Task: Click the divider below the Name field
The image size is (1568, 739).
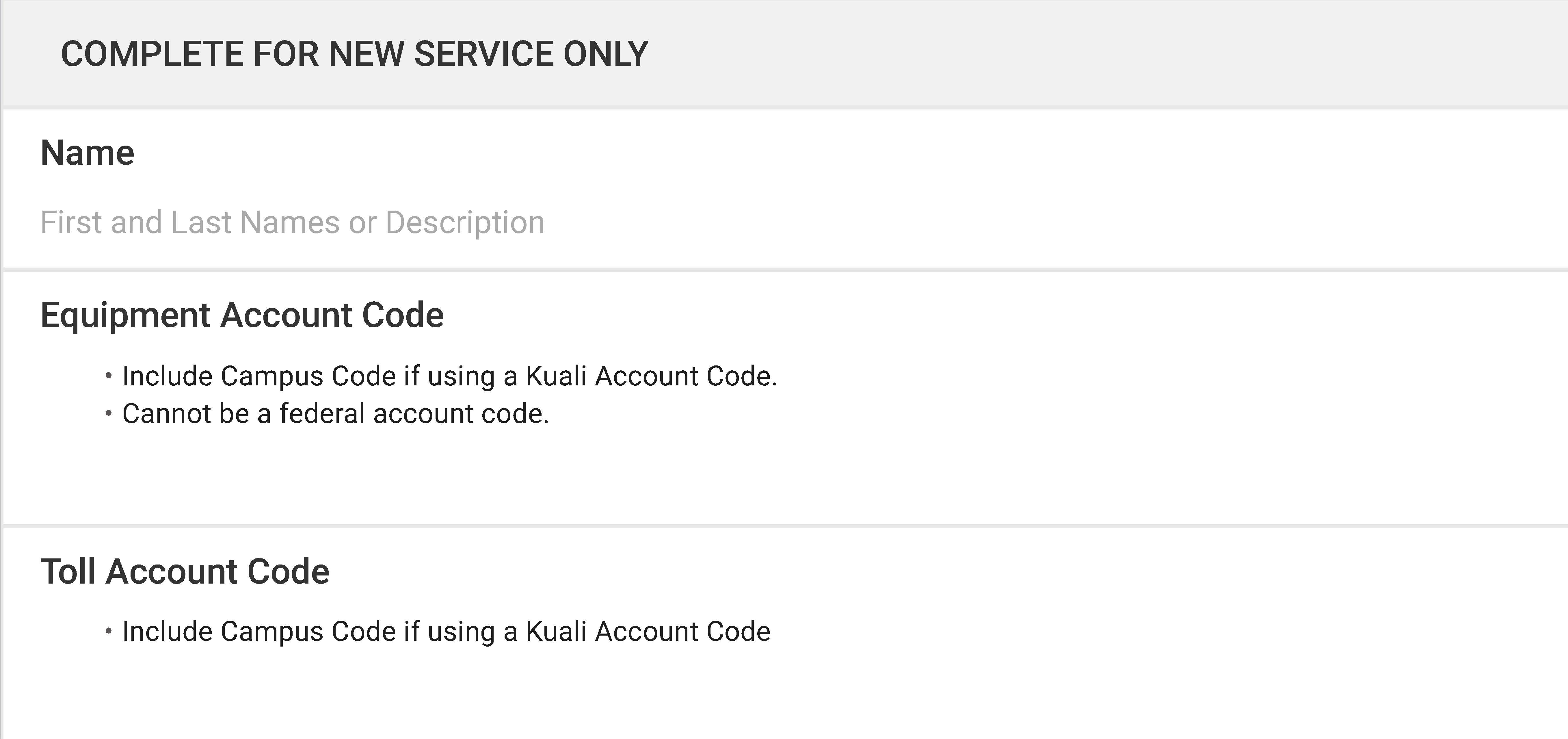Action: click(785, 269)
